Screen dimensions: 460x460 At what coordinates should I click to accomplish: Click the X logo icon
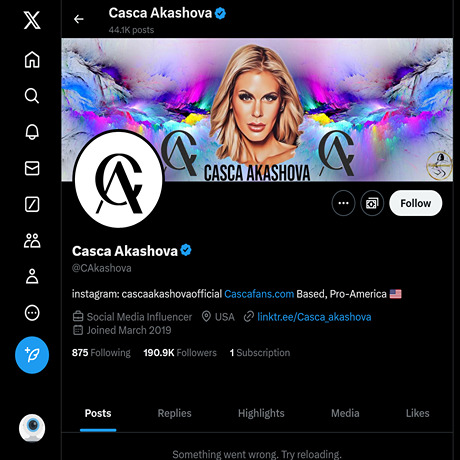click(x=32, y=20)
